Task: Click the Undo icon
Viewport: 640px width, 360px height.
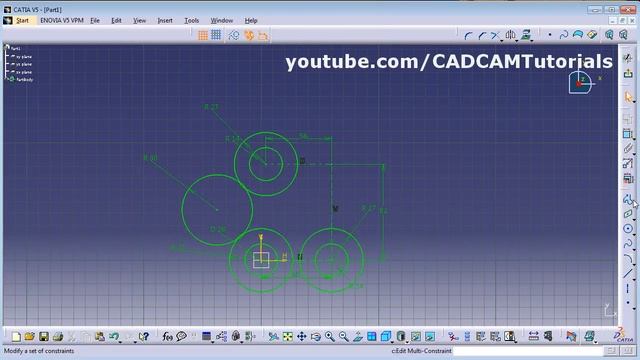Action: tap(114, 337)
